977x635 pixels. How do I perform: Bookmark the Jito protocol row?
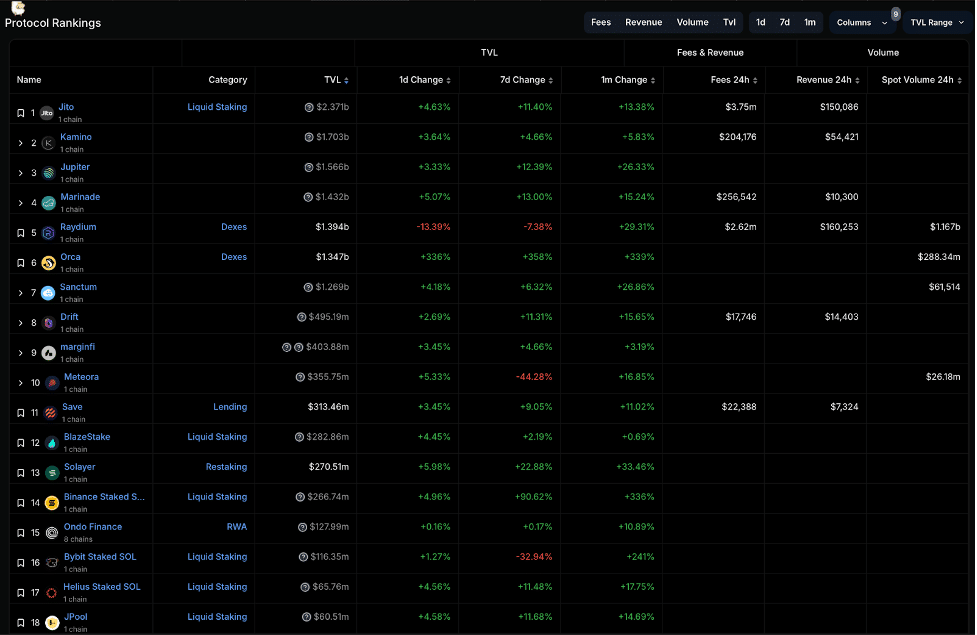tap(21, 113)
